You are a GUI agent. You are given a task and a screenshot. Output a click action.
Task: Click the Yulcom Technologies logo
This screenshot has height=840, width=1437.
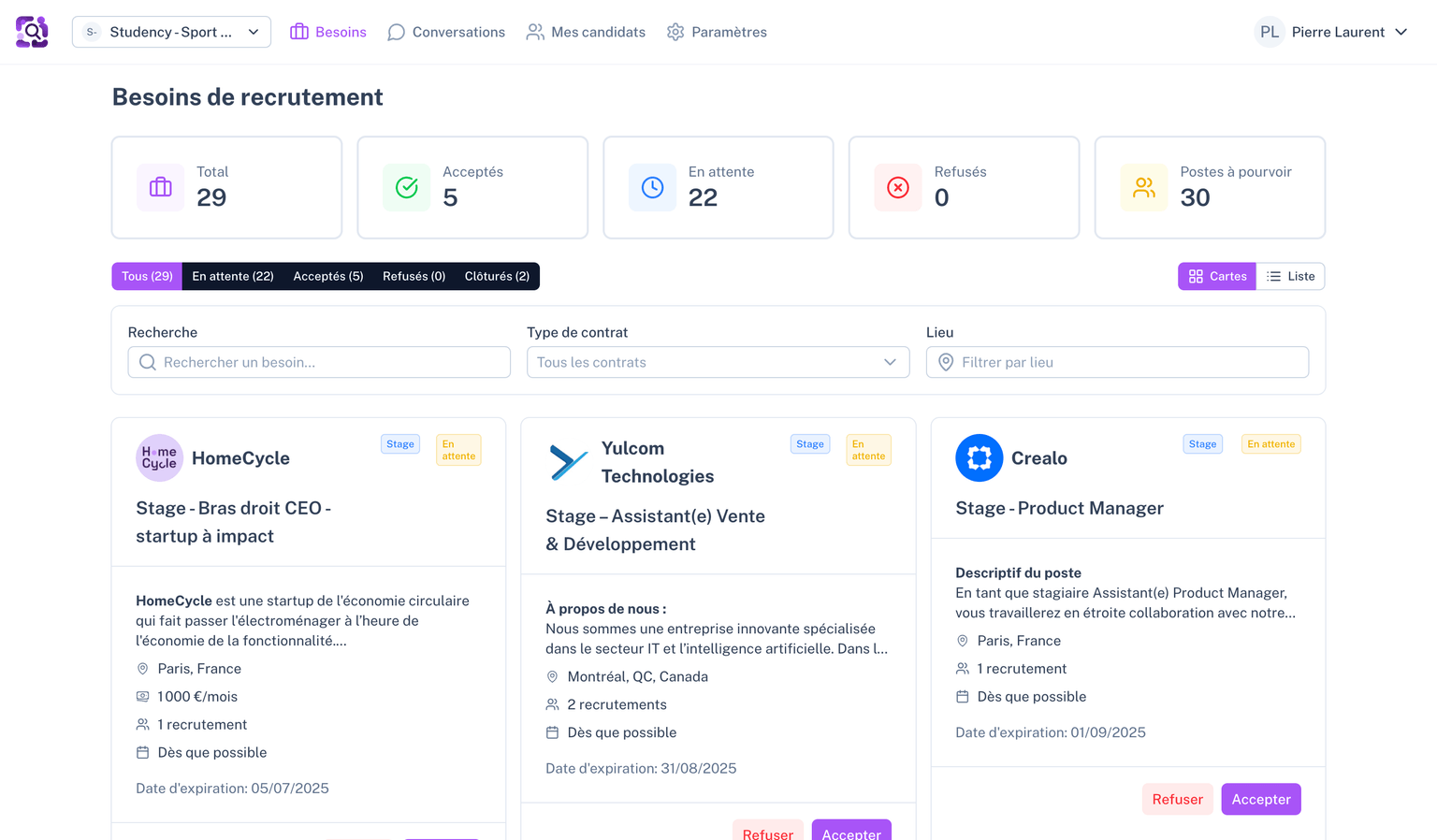568,462
